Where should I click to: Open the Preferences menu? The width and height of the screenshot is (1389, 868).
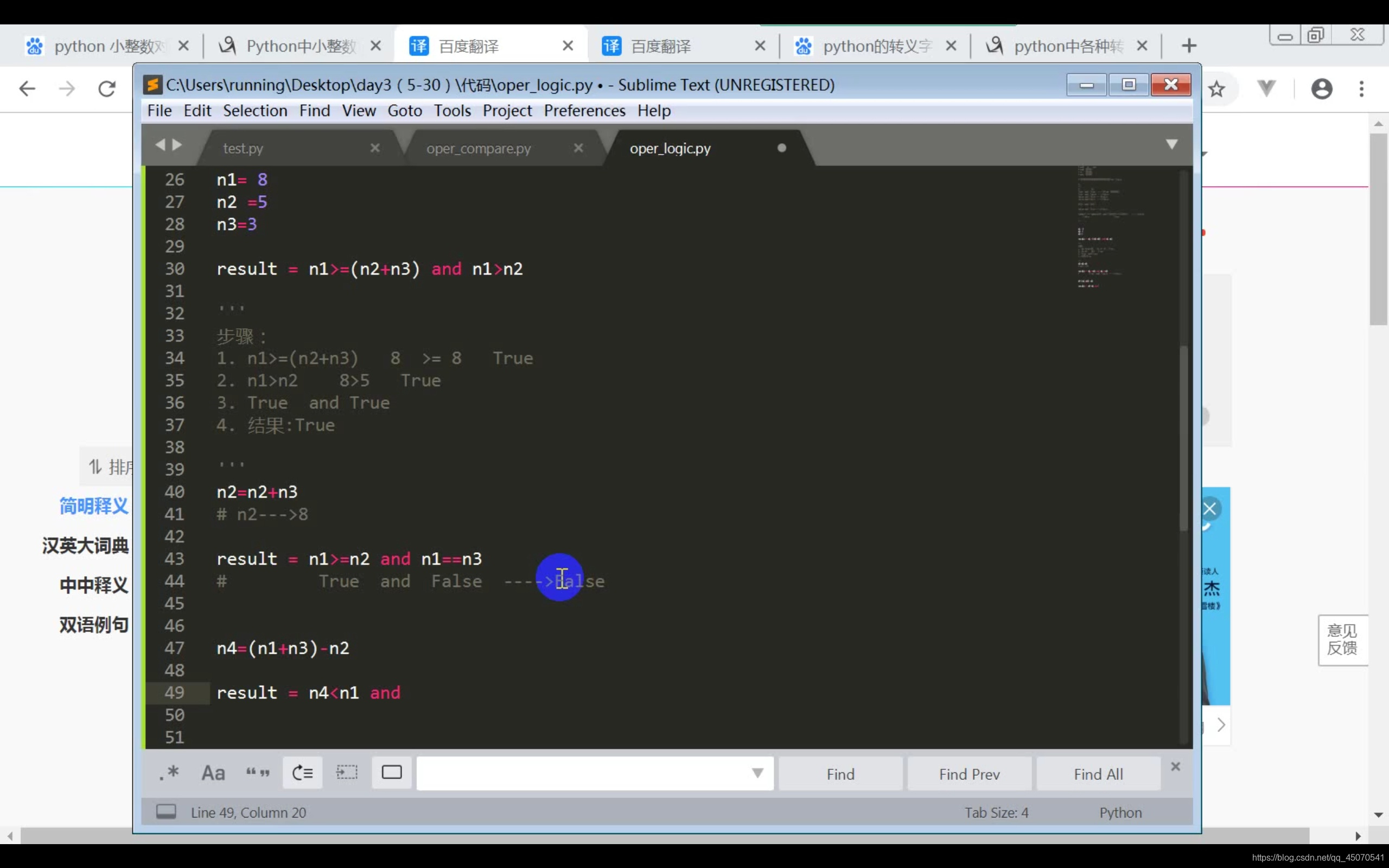[x=584, y=110]
